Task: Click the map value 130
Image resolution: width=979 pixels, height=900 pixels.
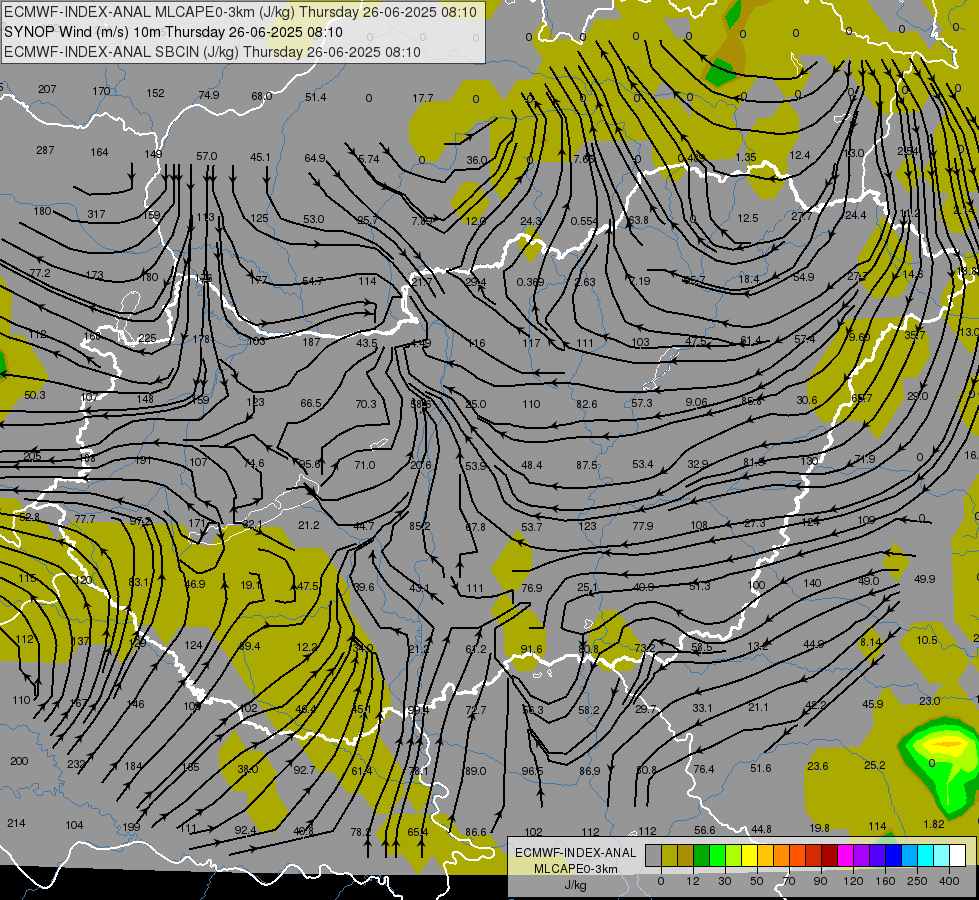Action: tap(809, 460)
